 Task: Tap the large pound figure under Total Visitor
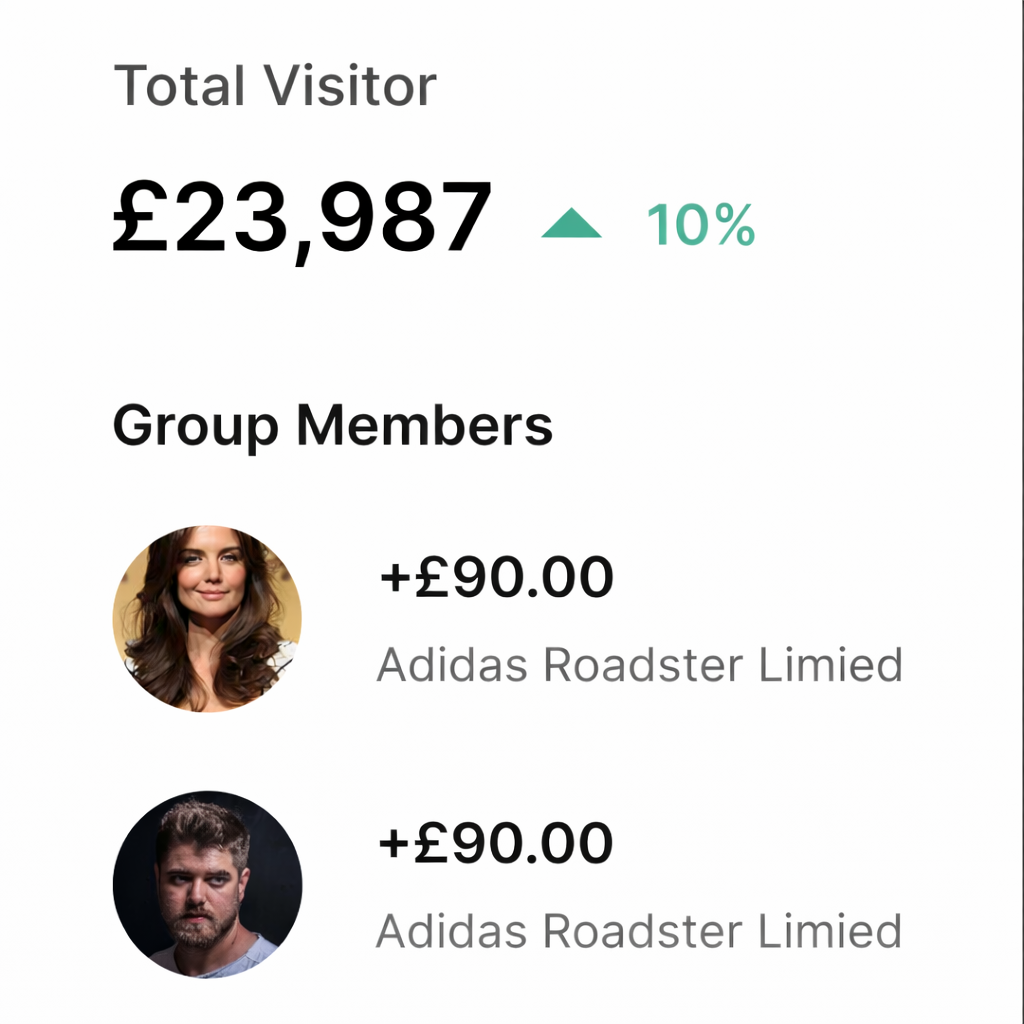point(302,220)
